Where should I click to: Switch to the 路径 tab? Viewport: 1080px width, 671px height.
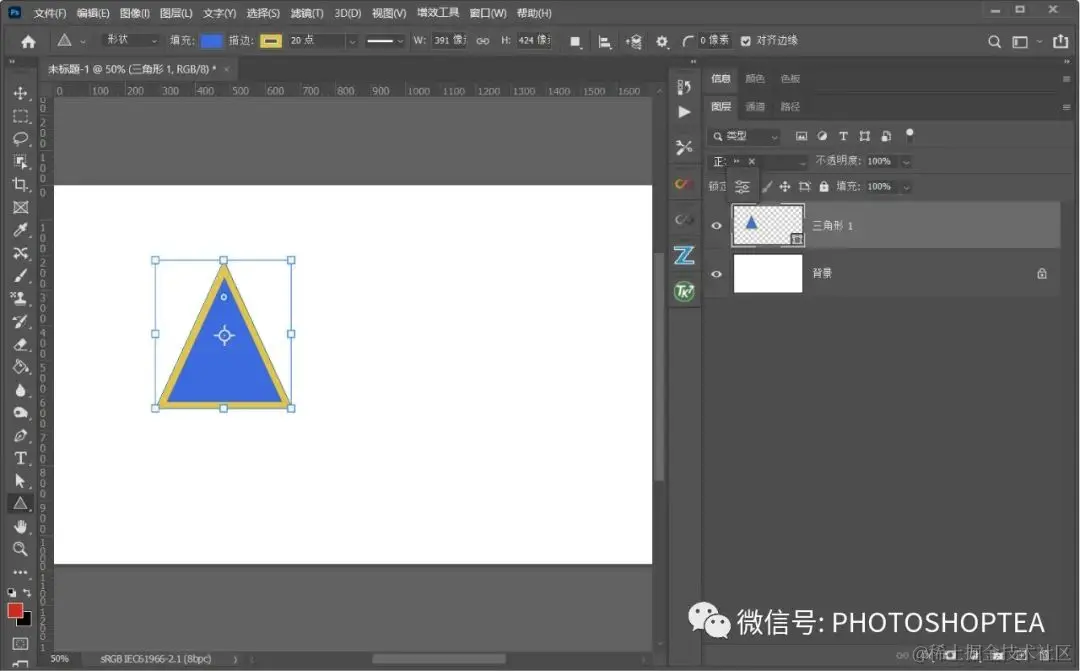790,106
